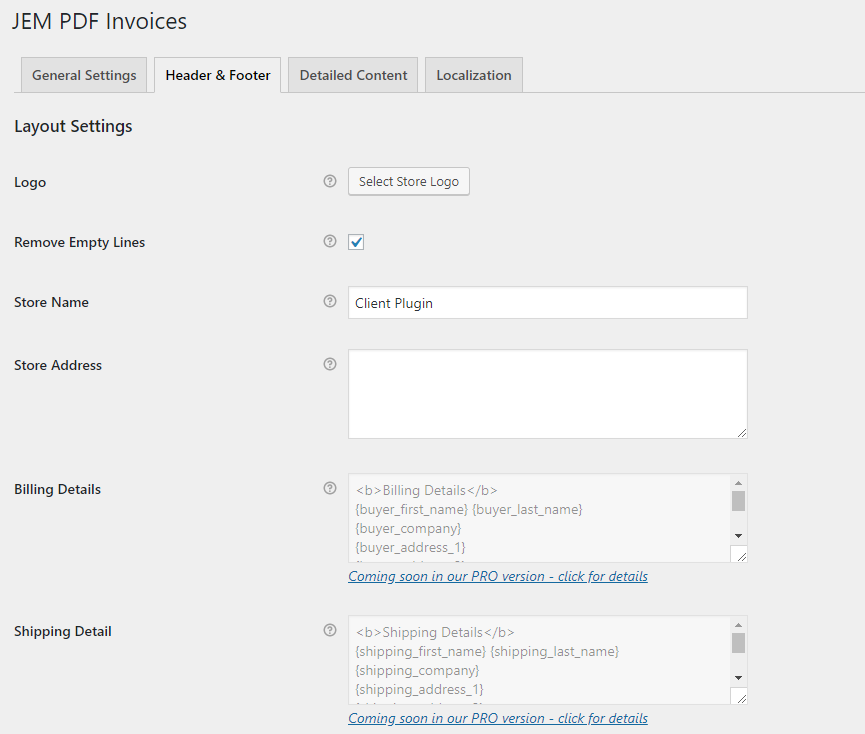Viewport: 865px width, 734px height.
Task: Click Billing Details scrollbar down arrow
Action: (738, 536)
